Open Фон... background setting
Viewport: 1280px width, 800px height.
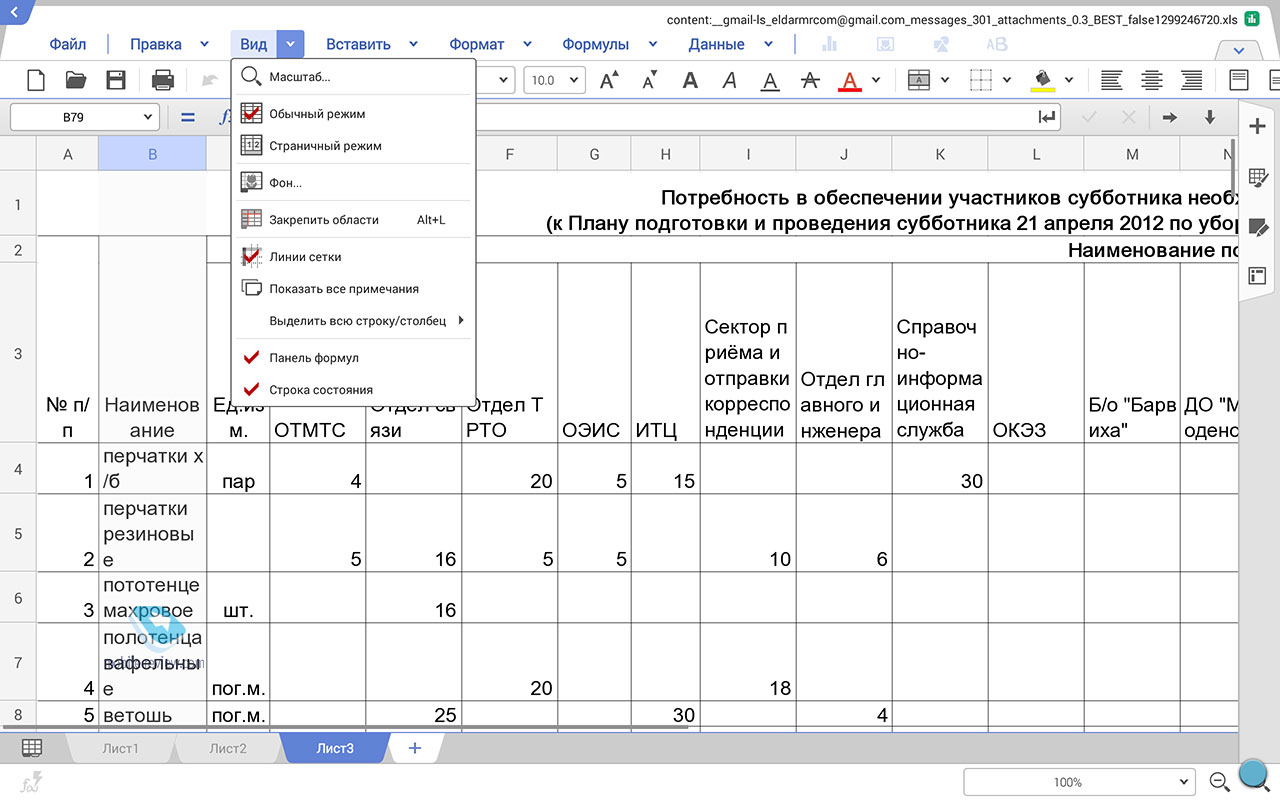pyautogui.click(x=353, y=183)
